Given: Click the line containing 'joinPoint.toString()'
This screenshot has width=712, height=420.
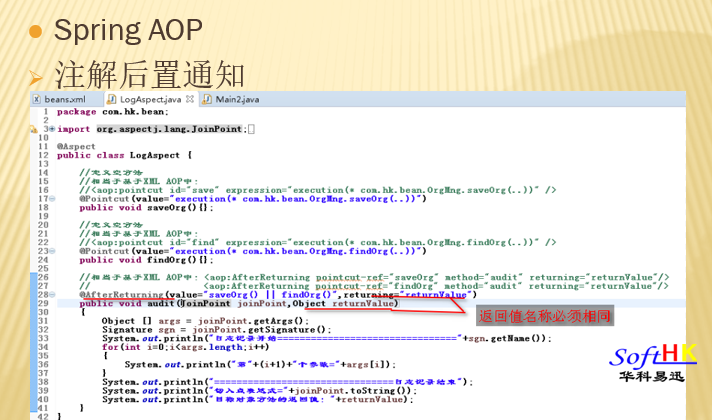Looking at the screenshot, I should [x=259, y=390].
